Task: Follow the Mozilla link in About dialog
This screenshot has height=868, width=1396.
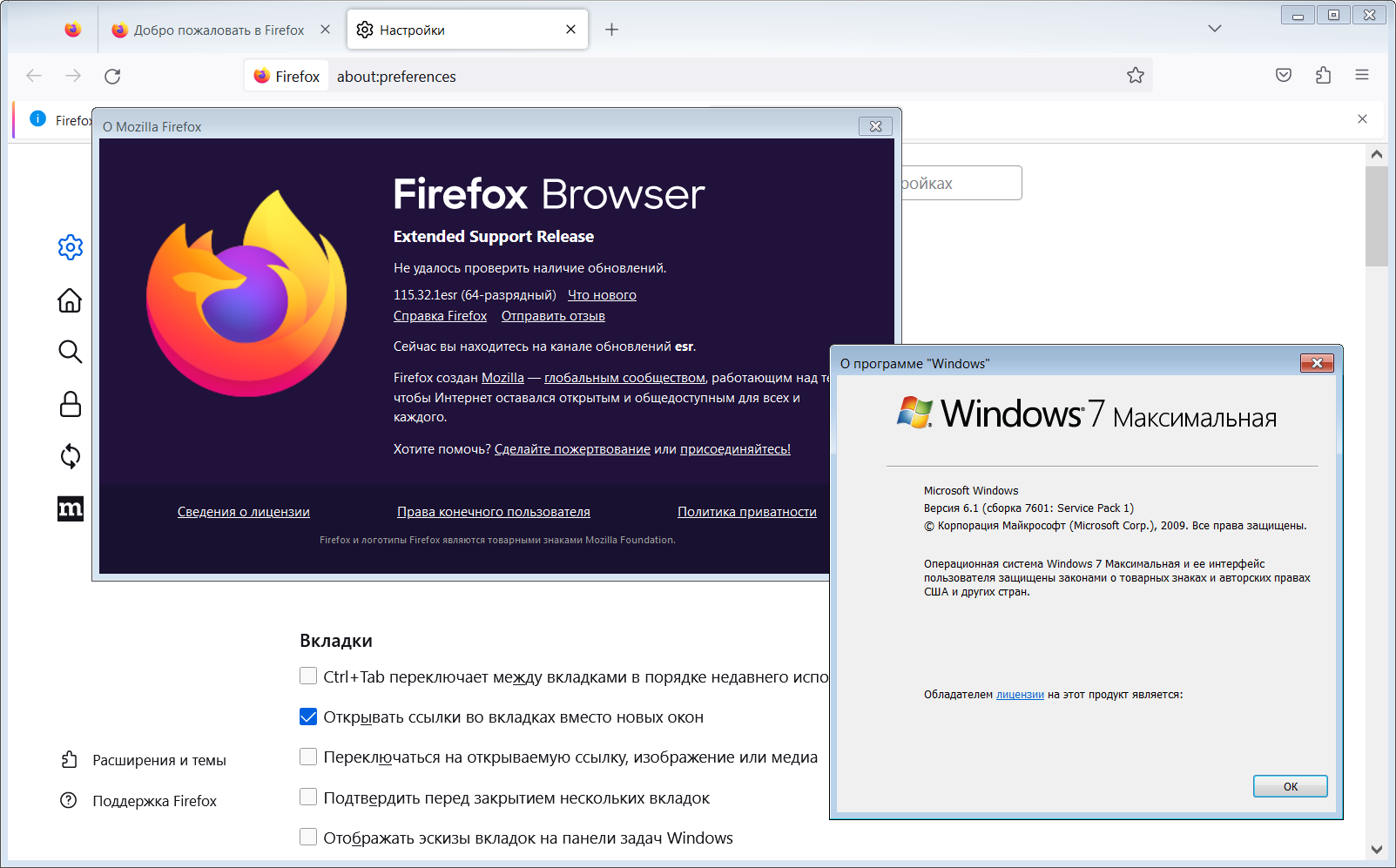Action: click(502, 378)
